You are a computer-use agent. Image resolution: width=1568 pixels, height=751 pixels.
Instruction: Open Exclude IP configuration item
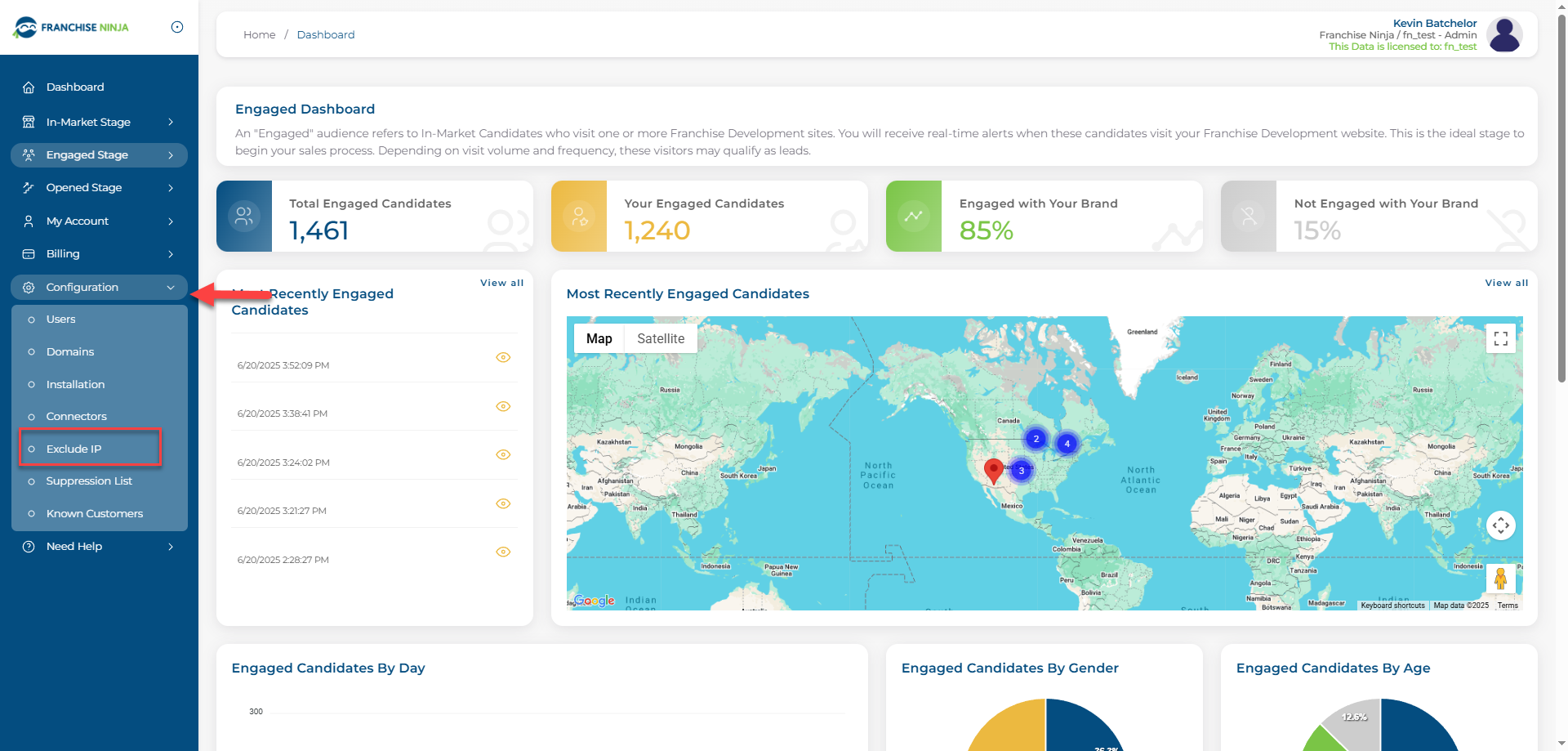coord(74,449)
